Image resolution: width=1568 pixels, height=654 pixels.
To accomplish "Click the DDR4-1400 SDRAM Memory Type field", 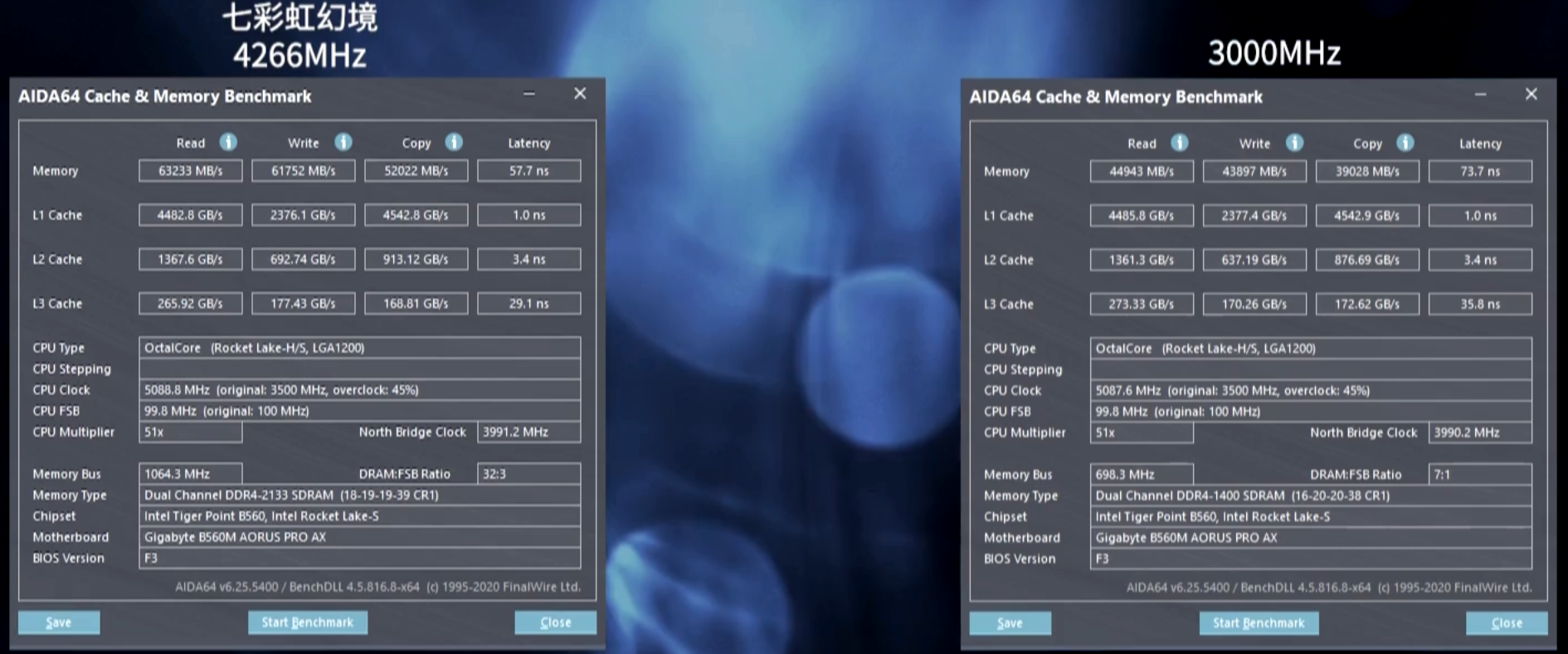I will tap(1310, 495).
